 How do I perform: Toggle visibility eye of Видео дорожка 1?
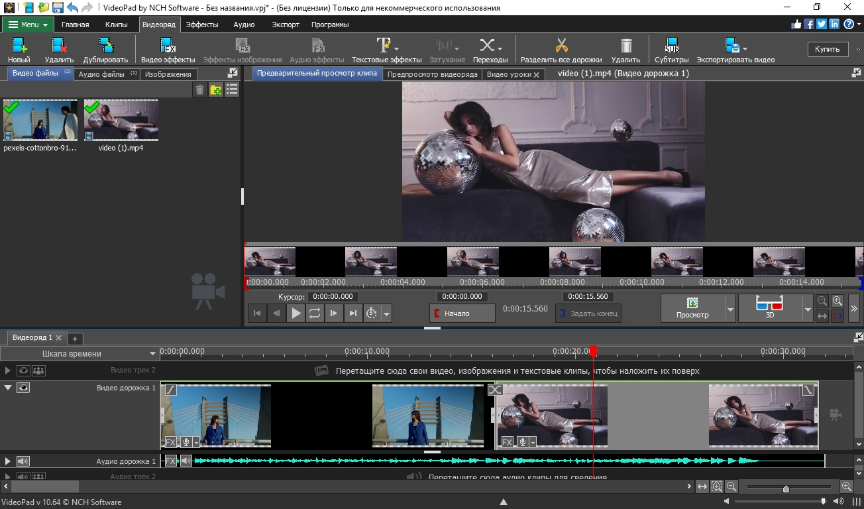(x=23, y=388)
